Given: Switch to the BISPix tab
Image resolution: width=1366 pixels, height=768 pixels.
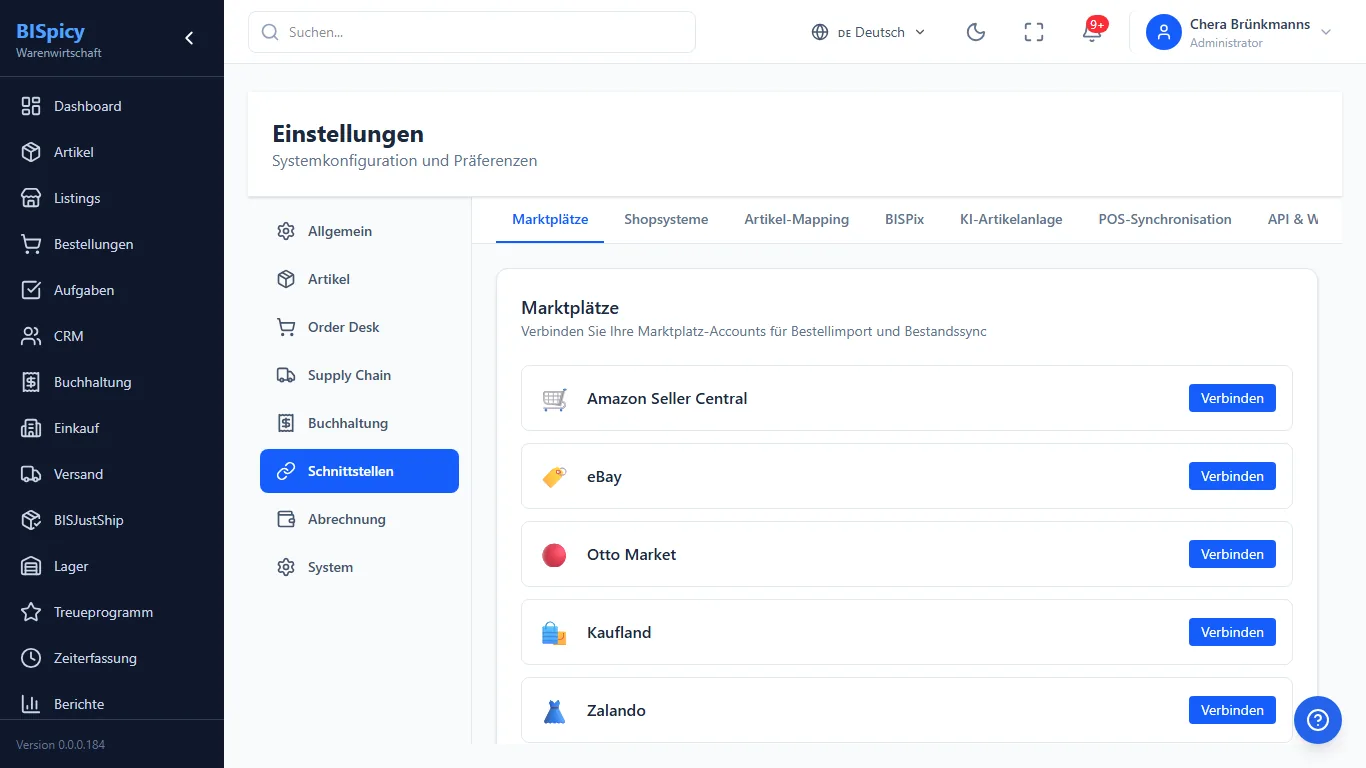Looking at the screenshot, I should pos(904,219).
